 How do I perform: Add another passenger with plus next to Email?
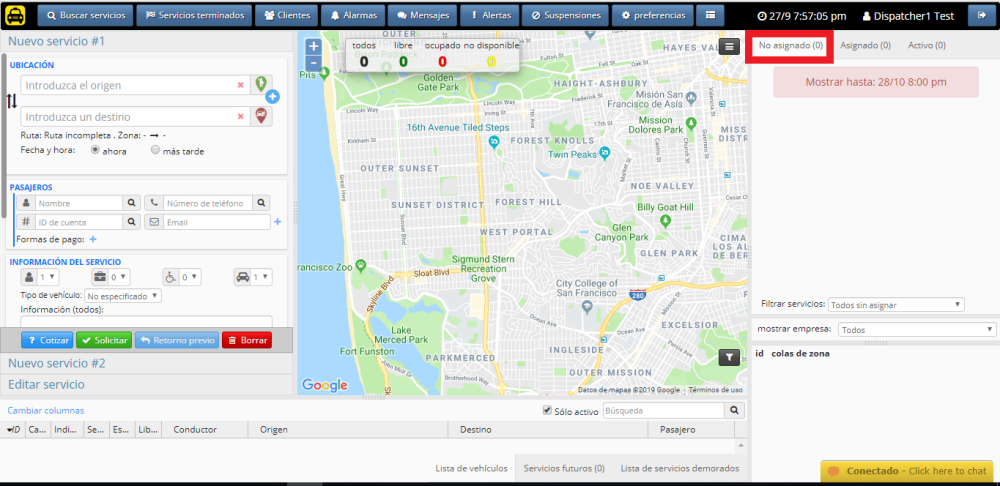277,222
